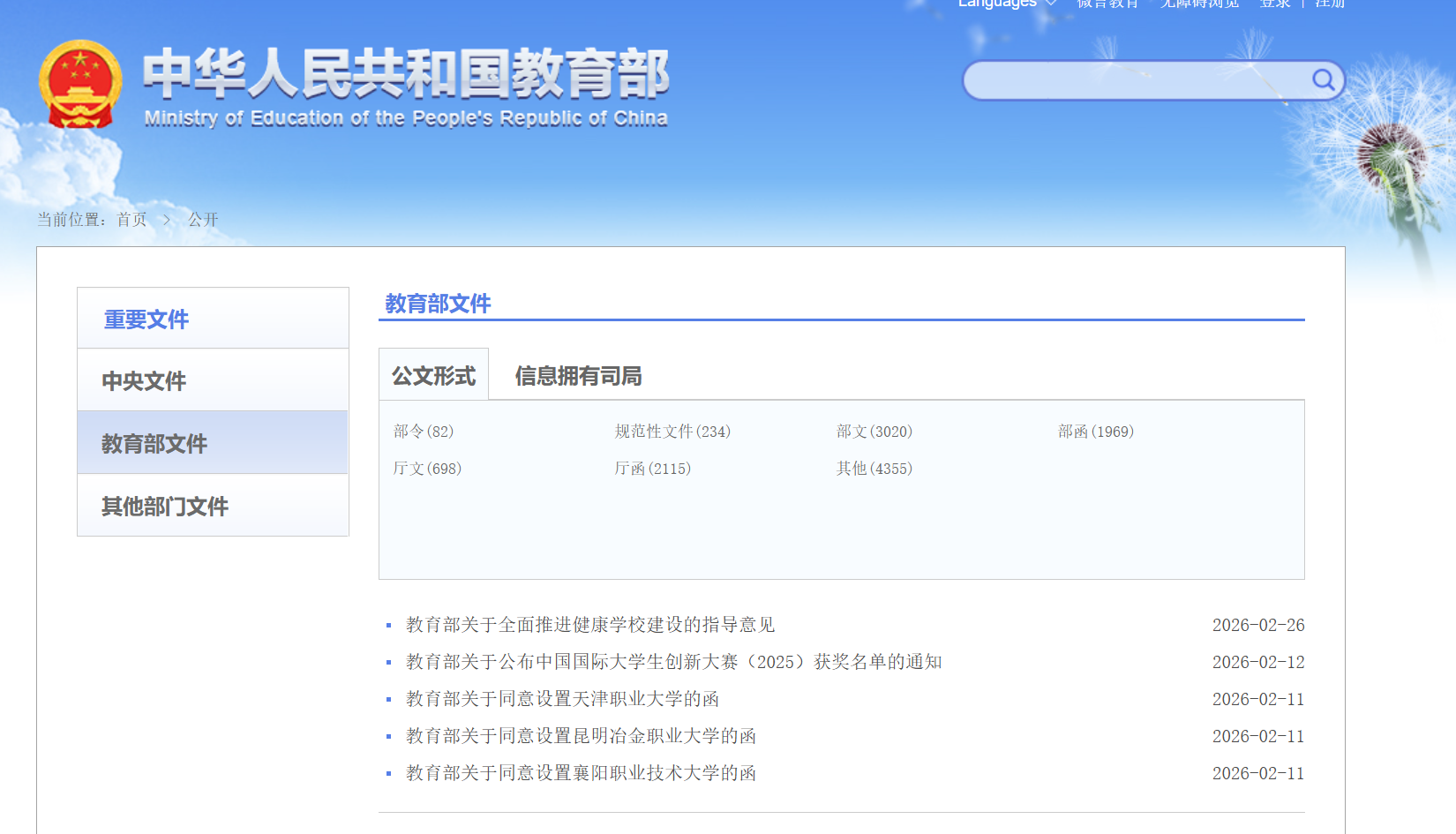The height and width of the screenshot is (834, 1456).
Task: Filter by 其他 (4355)
Action: coord(874,469)
